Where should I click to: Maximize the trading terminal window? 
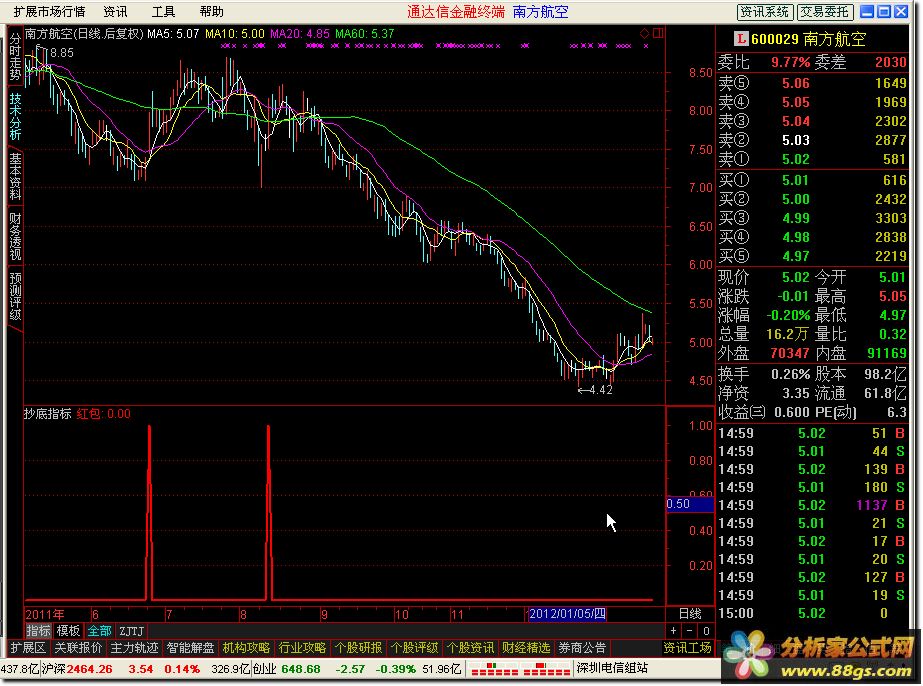[884, 11]
